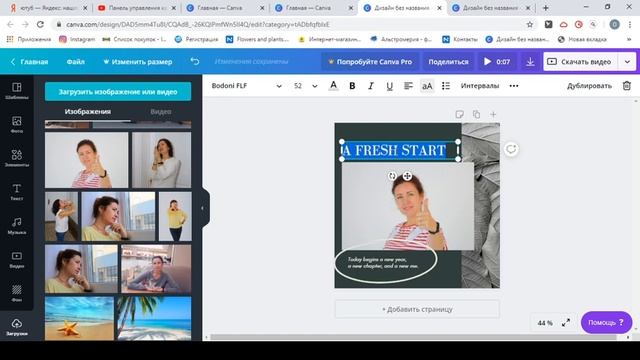640x360 pixels.
Task: Select the palm tree beach thumbnail
Action: click(154, 318)
